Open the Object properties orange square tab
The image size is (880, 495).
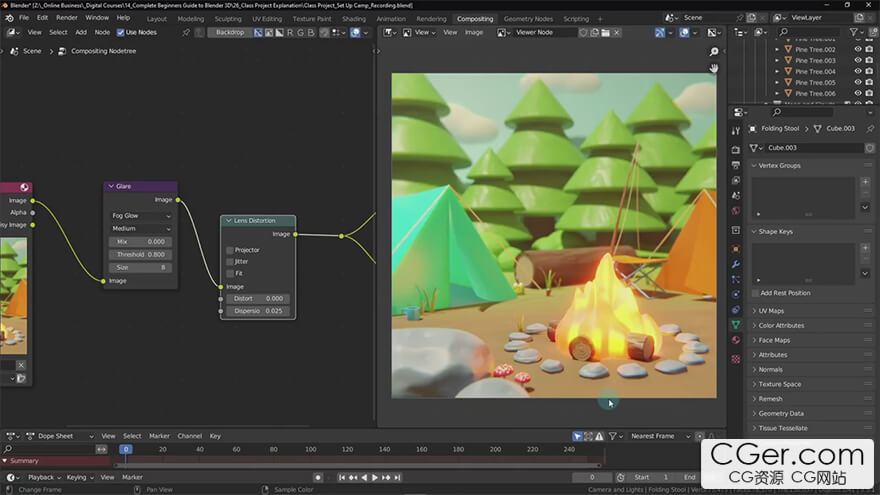[x=736, y=249]
